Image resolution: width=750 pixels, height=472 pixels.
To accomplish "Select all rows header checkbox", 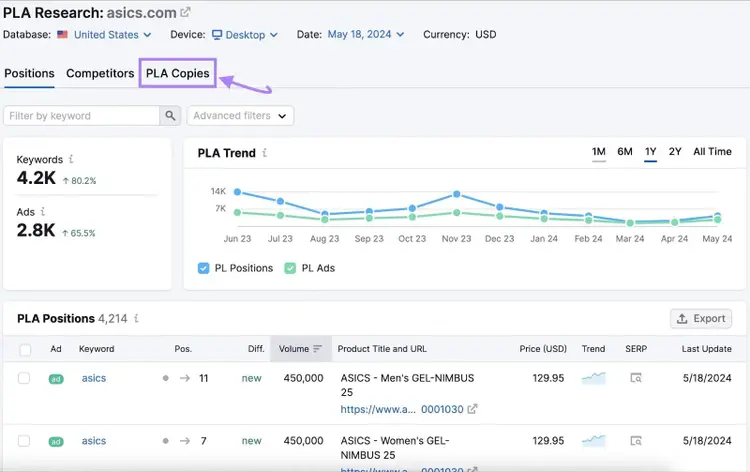I will coord(25,350).
